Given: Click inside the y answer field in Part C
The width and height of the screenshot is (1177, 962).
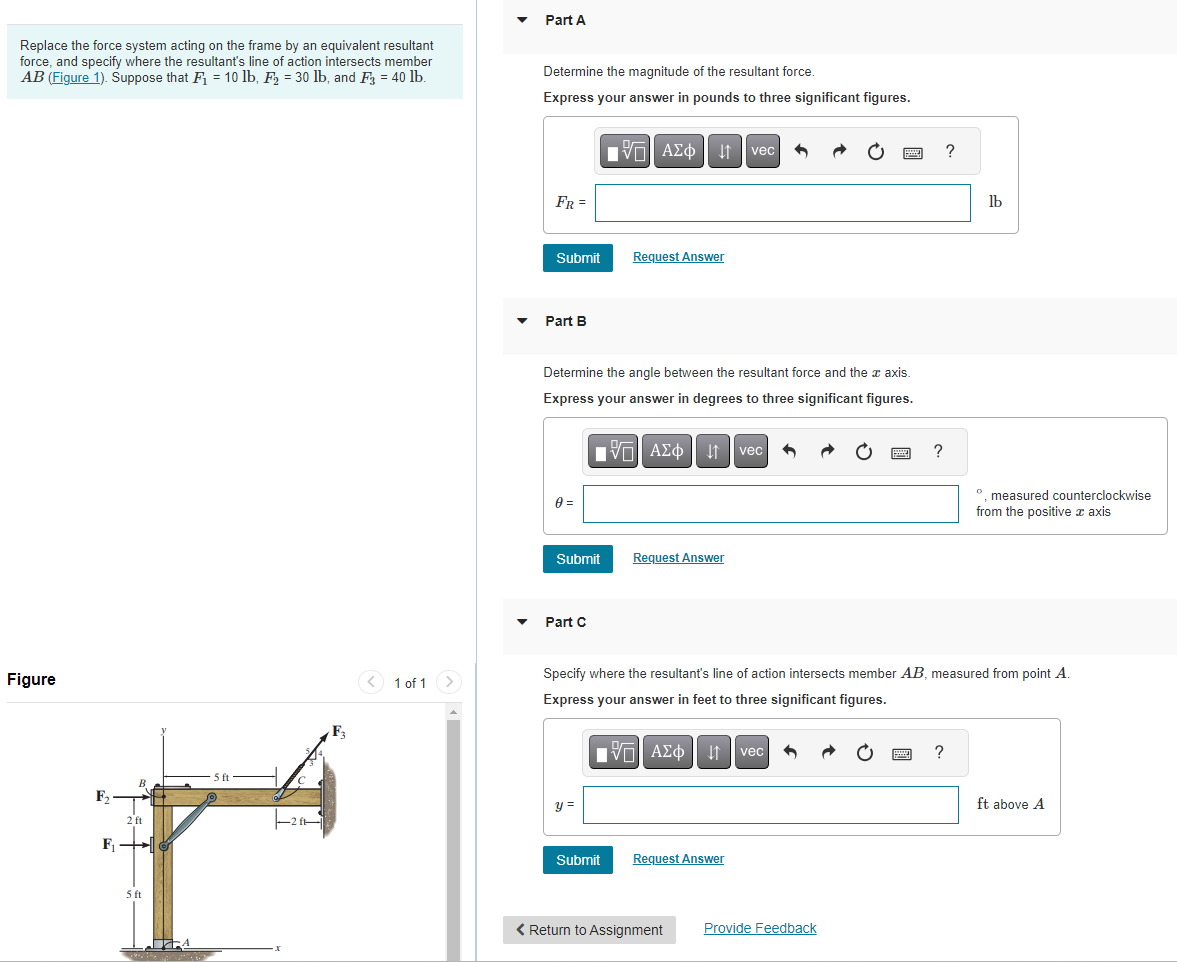Looking at the screenshot, I should [x=770, y=804].
